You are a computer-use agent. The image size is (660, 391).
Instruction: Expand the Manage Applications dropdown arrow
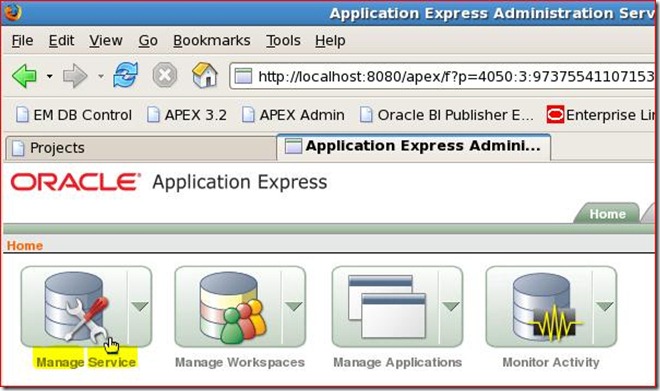tap(451, 306)
